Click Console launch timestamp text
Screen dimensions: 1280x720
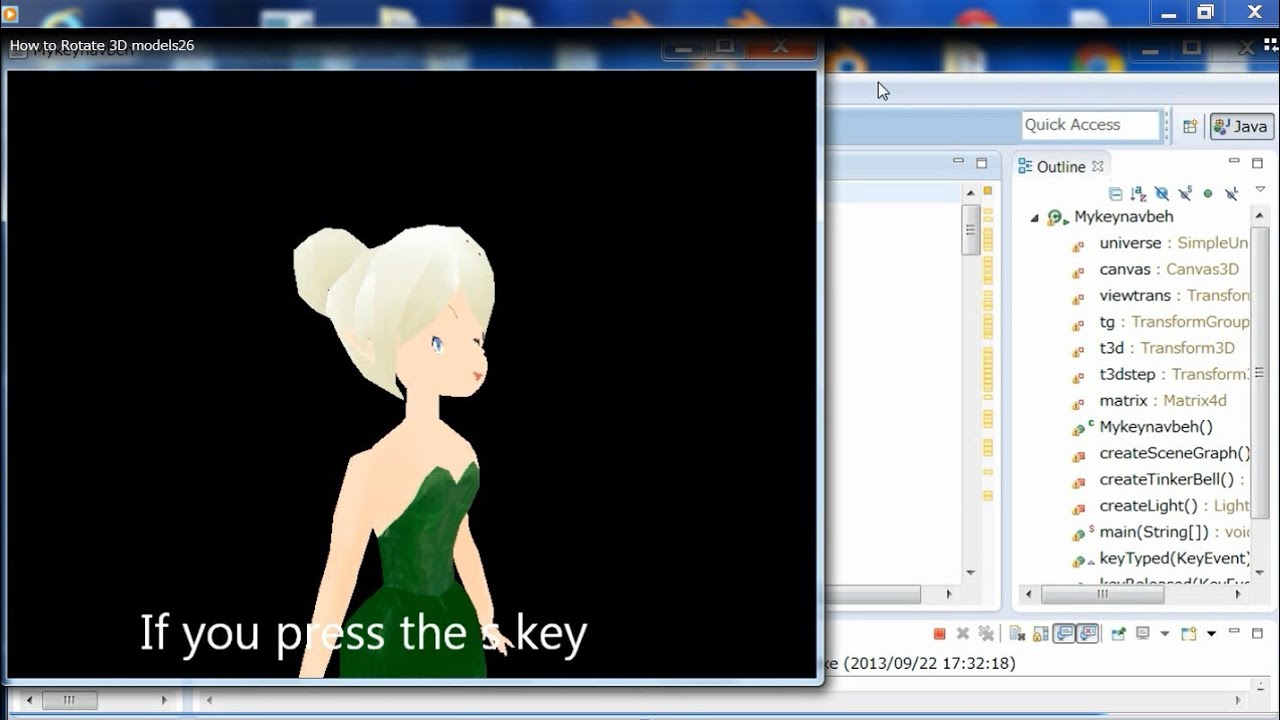click(x=930, y=663)
